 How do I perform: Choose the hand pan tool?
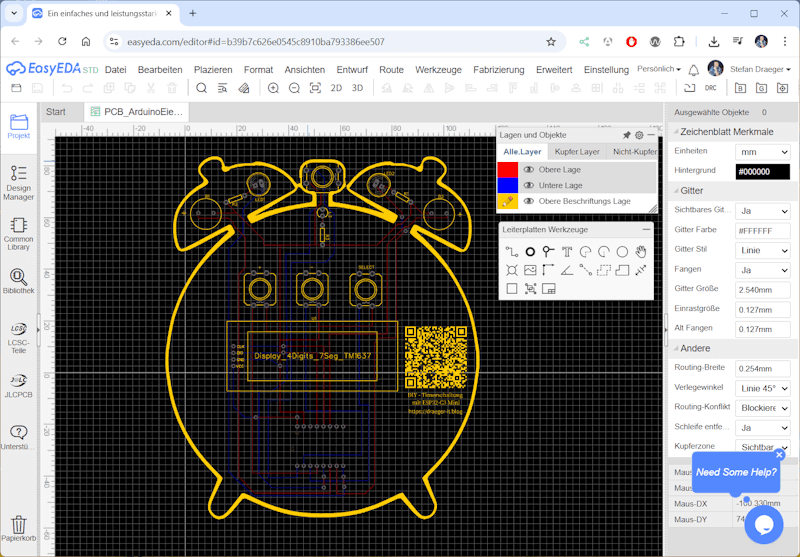tap(641, 252)
